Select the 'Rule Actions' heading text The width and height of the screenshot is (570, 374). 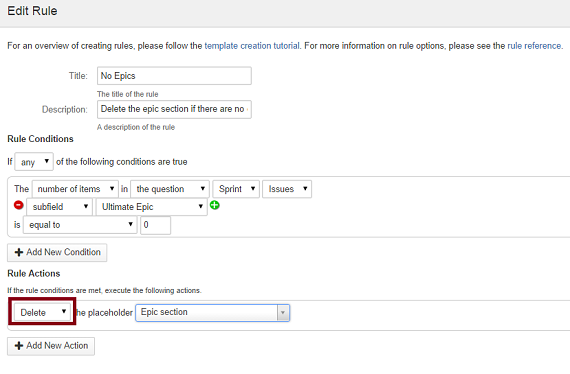coord(34,273)
